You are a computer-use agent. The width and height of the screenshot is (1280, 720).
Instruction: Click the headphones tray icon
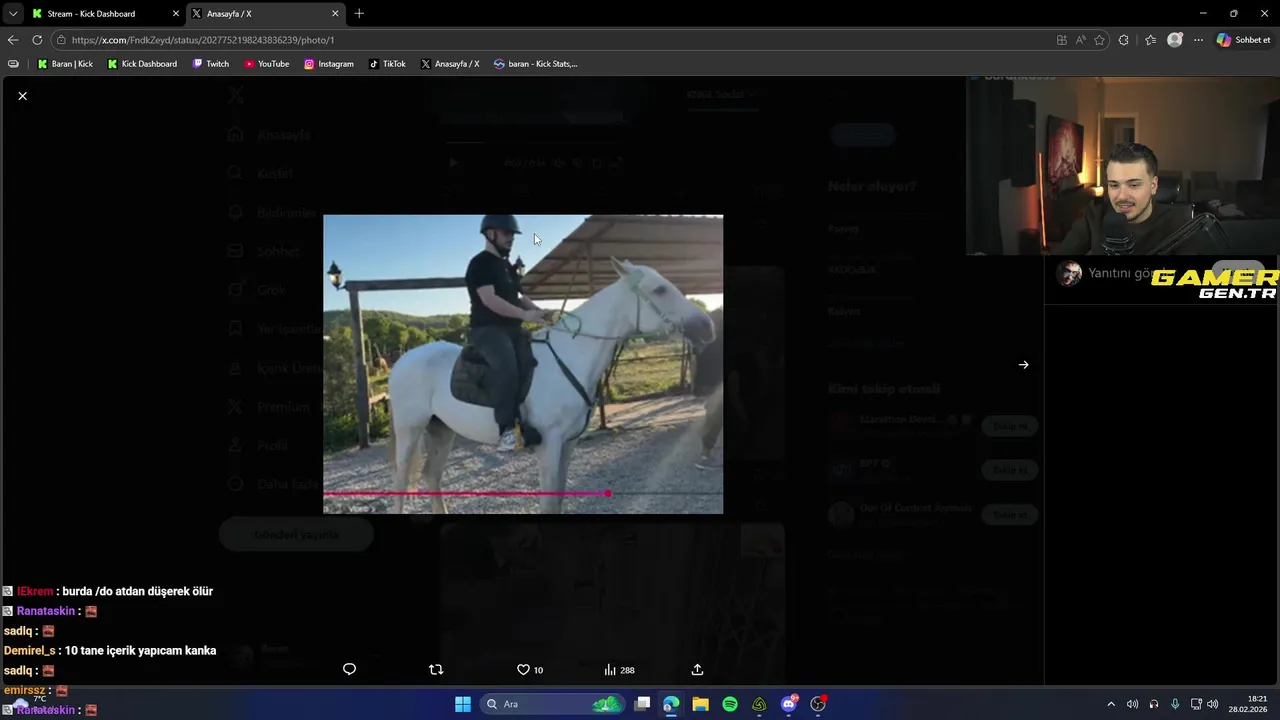(1154, 704)
